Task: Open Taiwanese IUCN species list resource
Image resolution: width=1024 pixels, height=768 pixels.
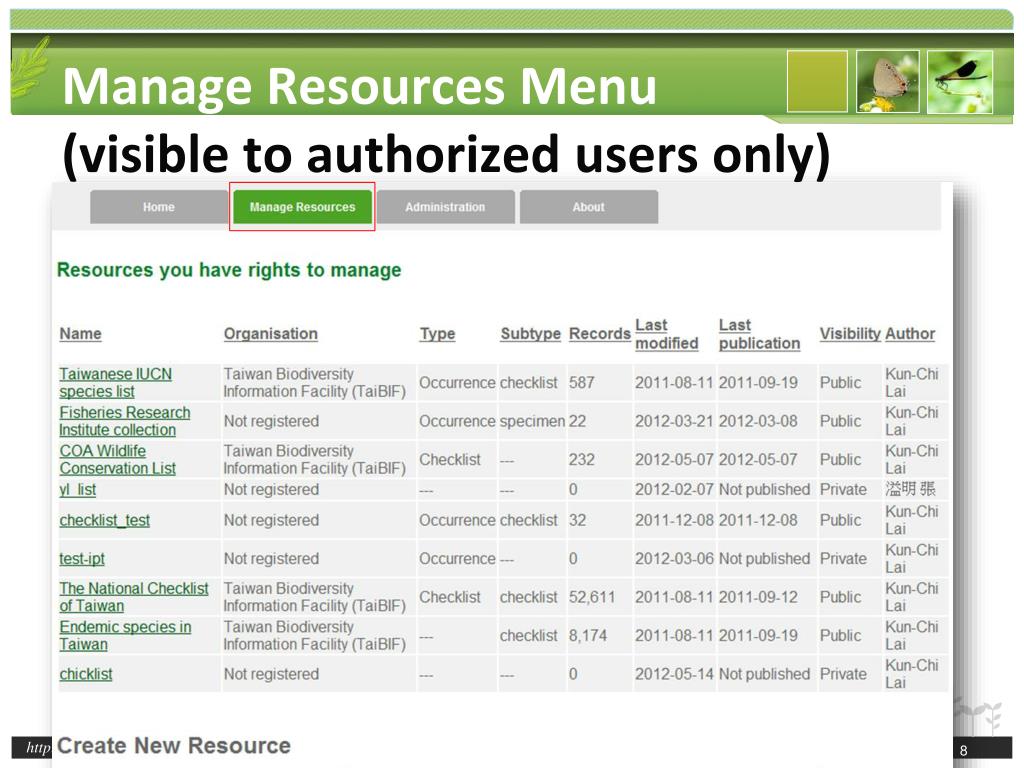Action: coord(116,383)
